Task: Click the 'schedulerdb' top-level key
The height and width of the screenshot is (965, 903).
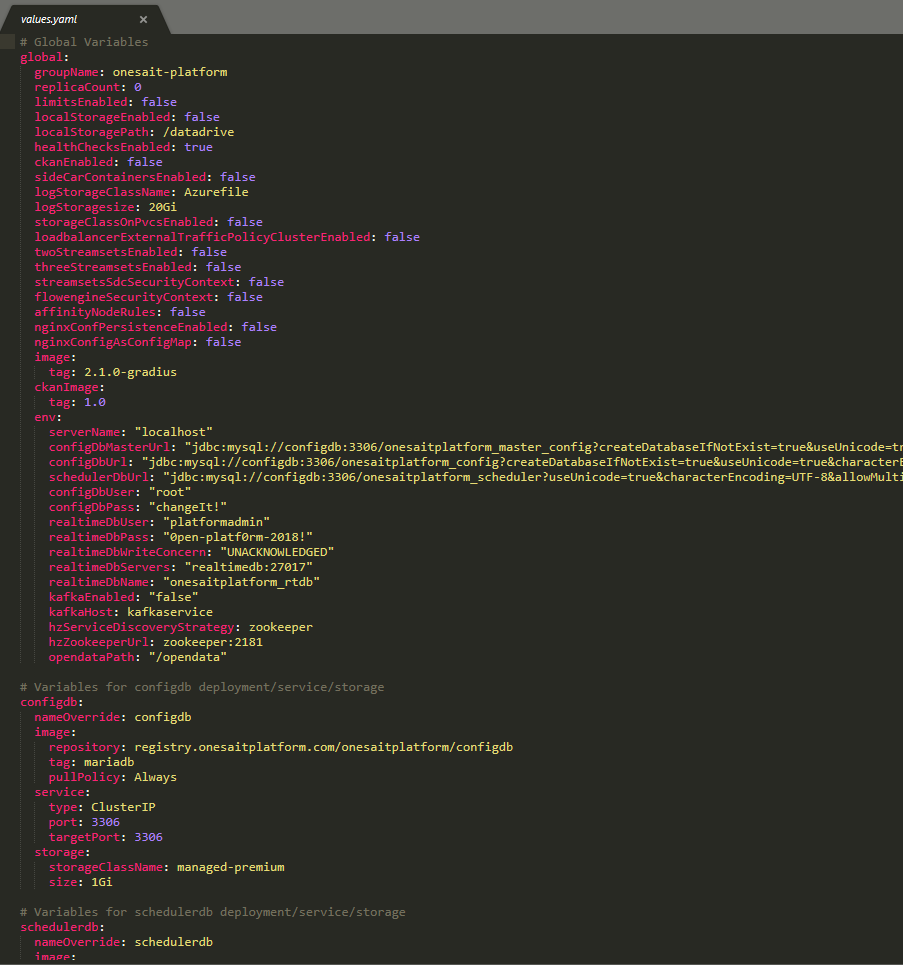Action: (59, 927)
